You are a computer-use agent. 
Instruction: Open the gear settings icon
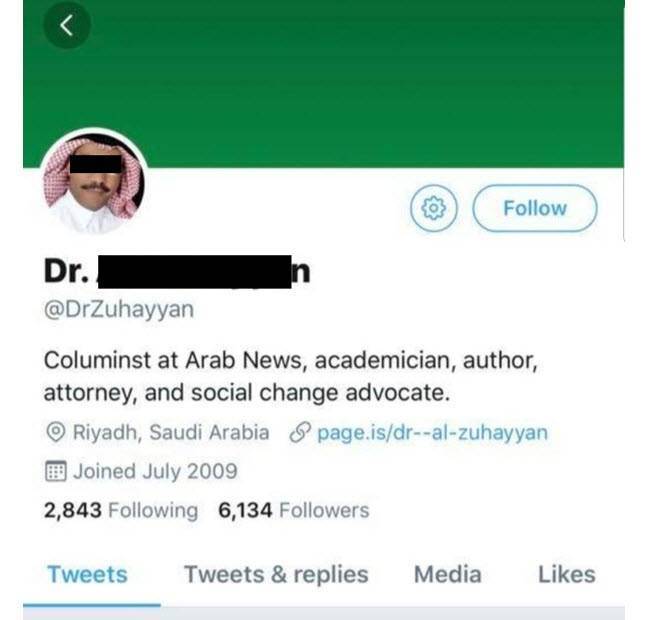pyautogui.click(x=434, y=208)
